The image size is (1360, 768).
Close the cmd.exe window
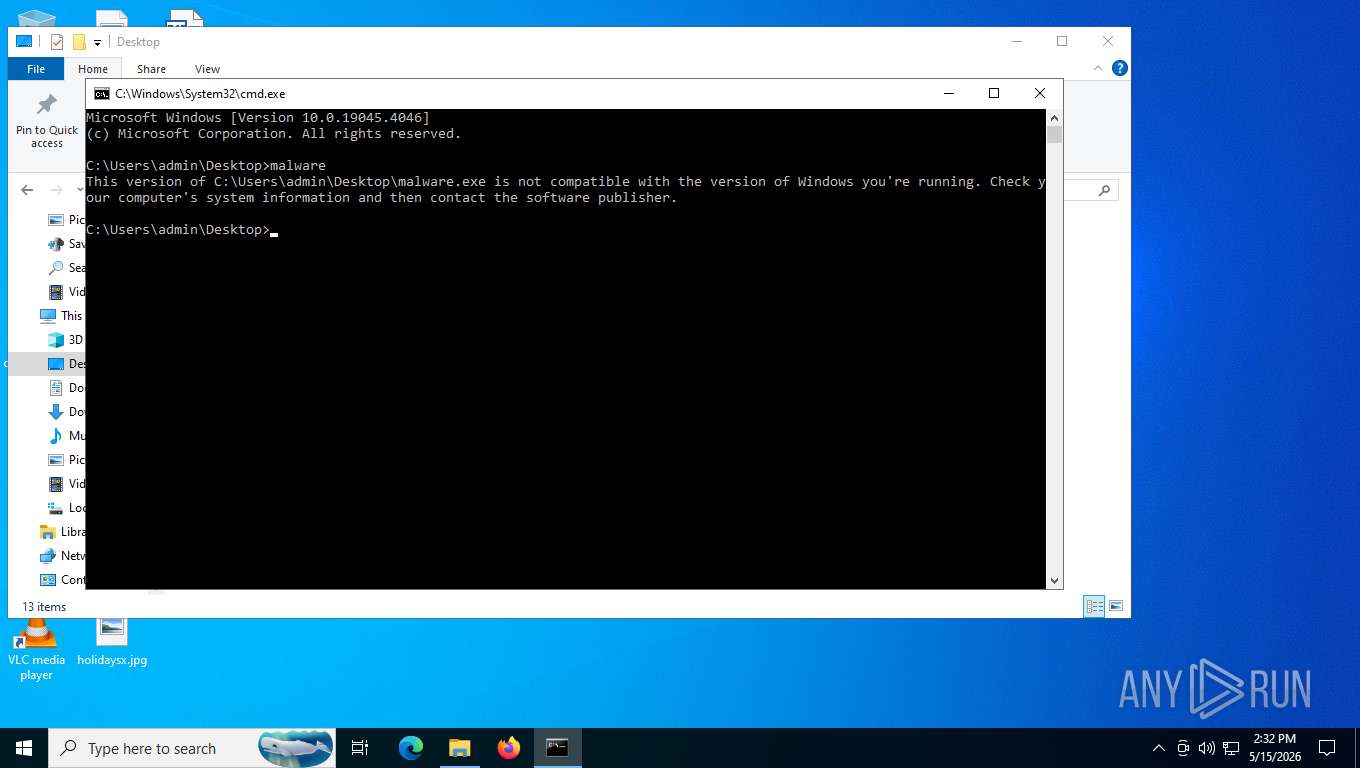pos(1040,93)
